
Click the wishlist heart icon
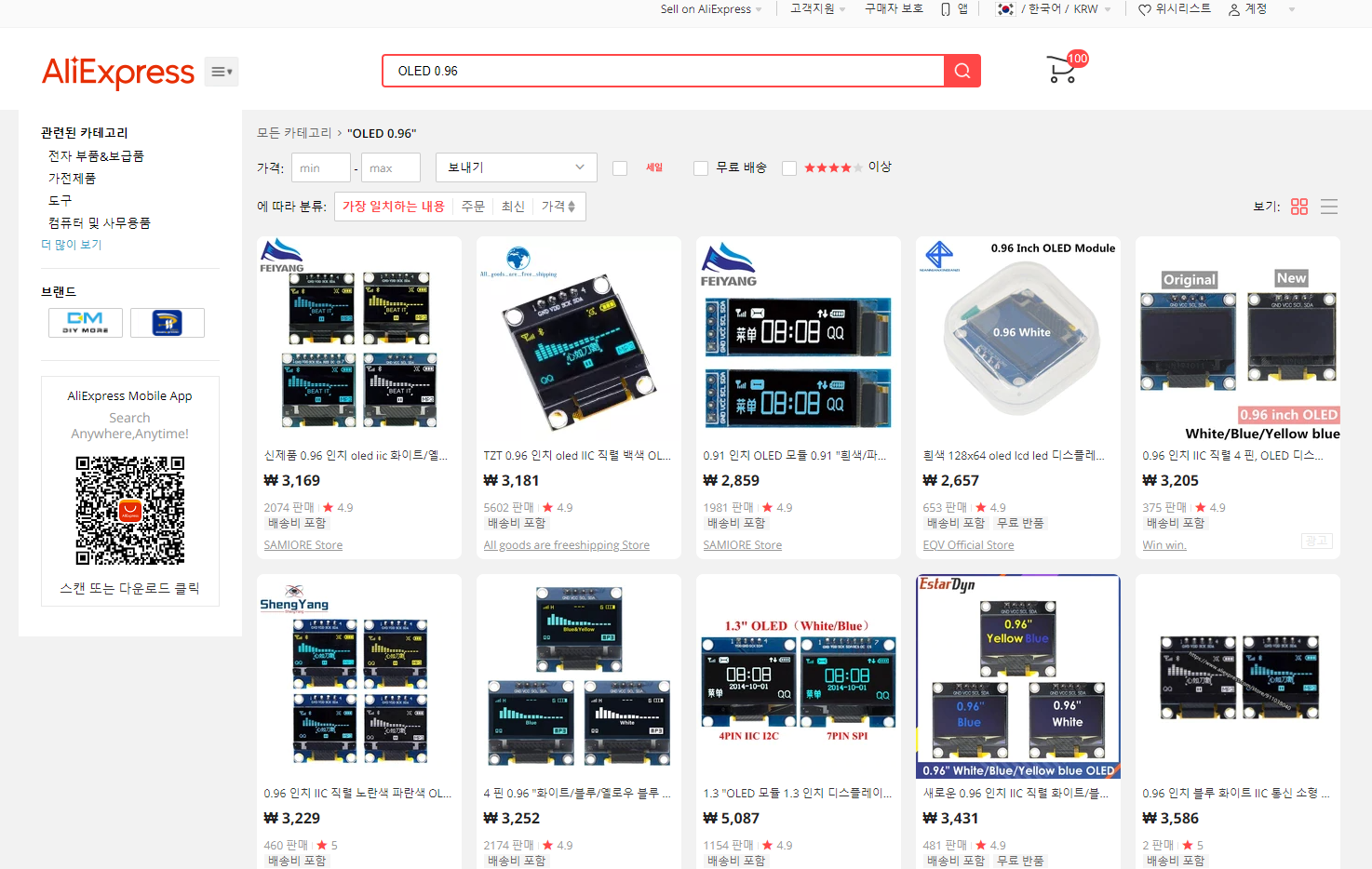pyautogui.click(x=1145, y=9)
